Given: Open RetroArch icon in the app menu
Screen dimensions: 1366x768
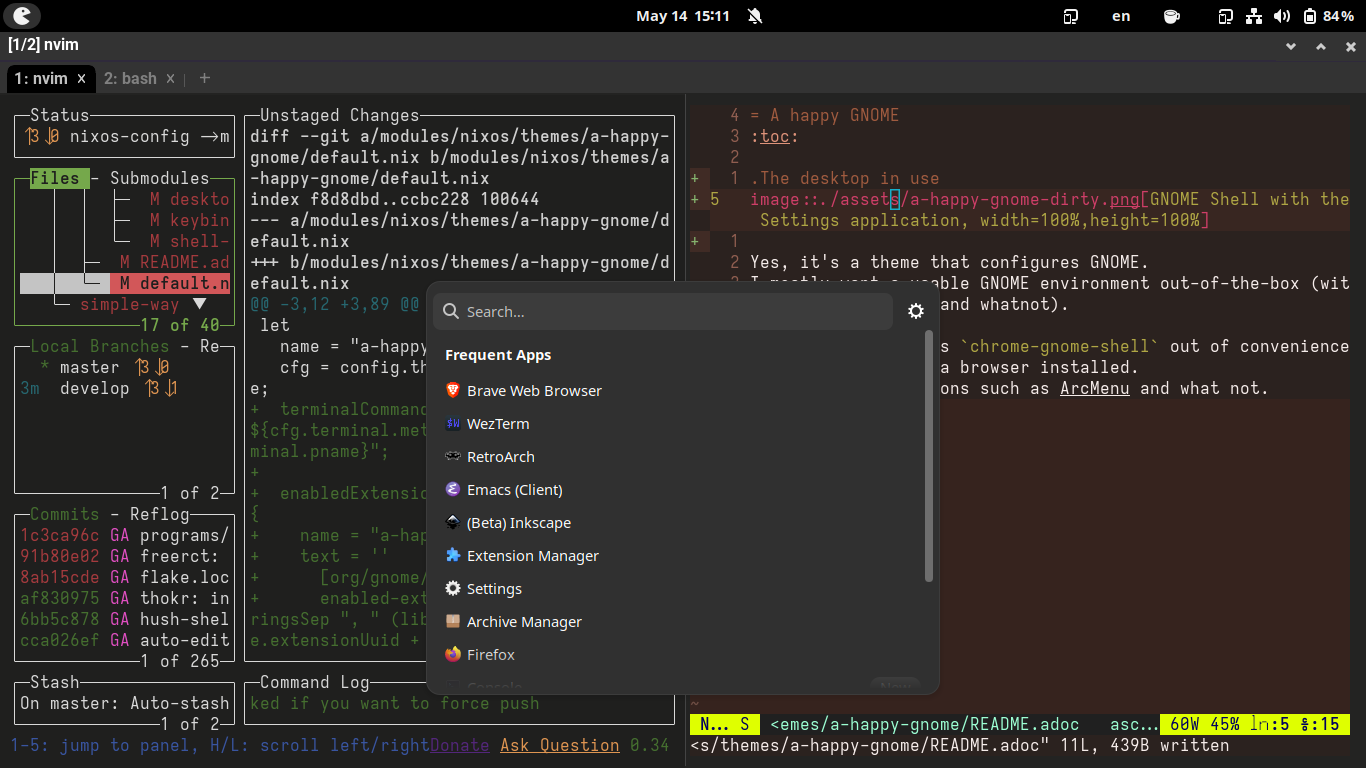Looking at the screenshot, I should (453, 456).
